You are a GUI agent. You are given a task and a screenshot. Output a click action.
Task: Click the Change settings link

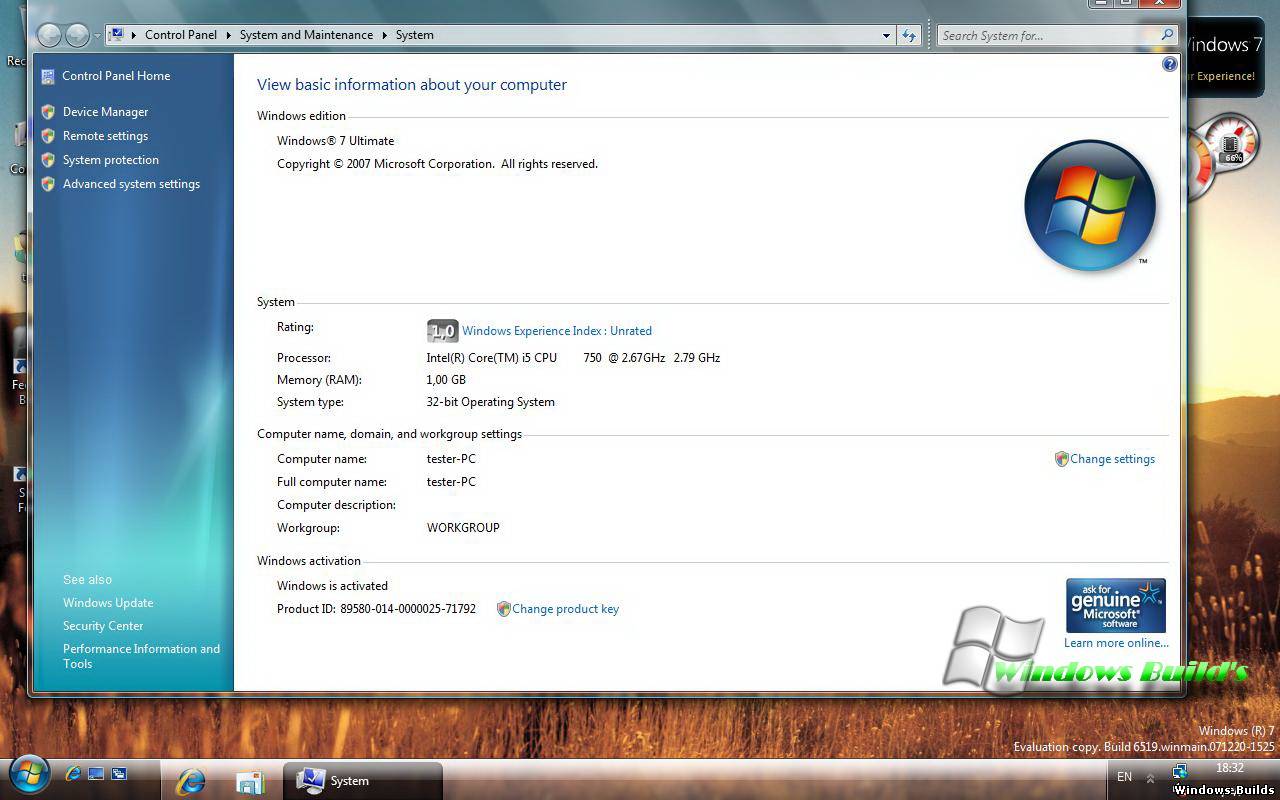click(x=1112, y=459)
